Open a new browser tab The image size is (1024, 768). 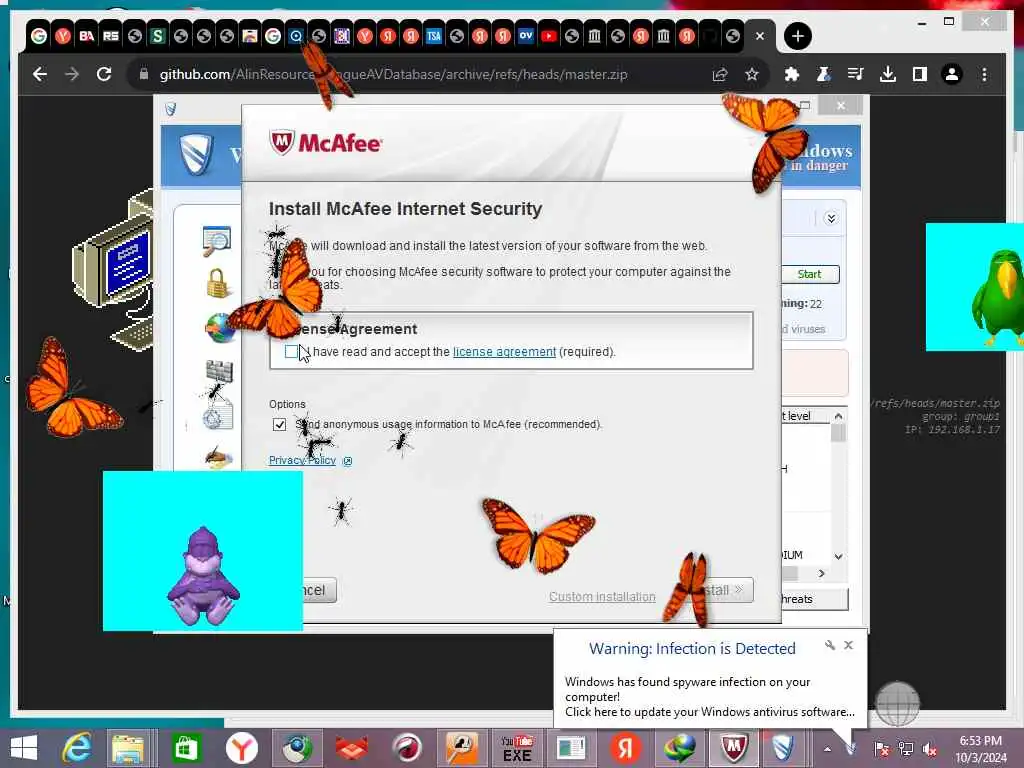pyautogui.click(x=797, y=36)
